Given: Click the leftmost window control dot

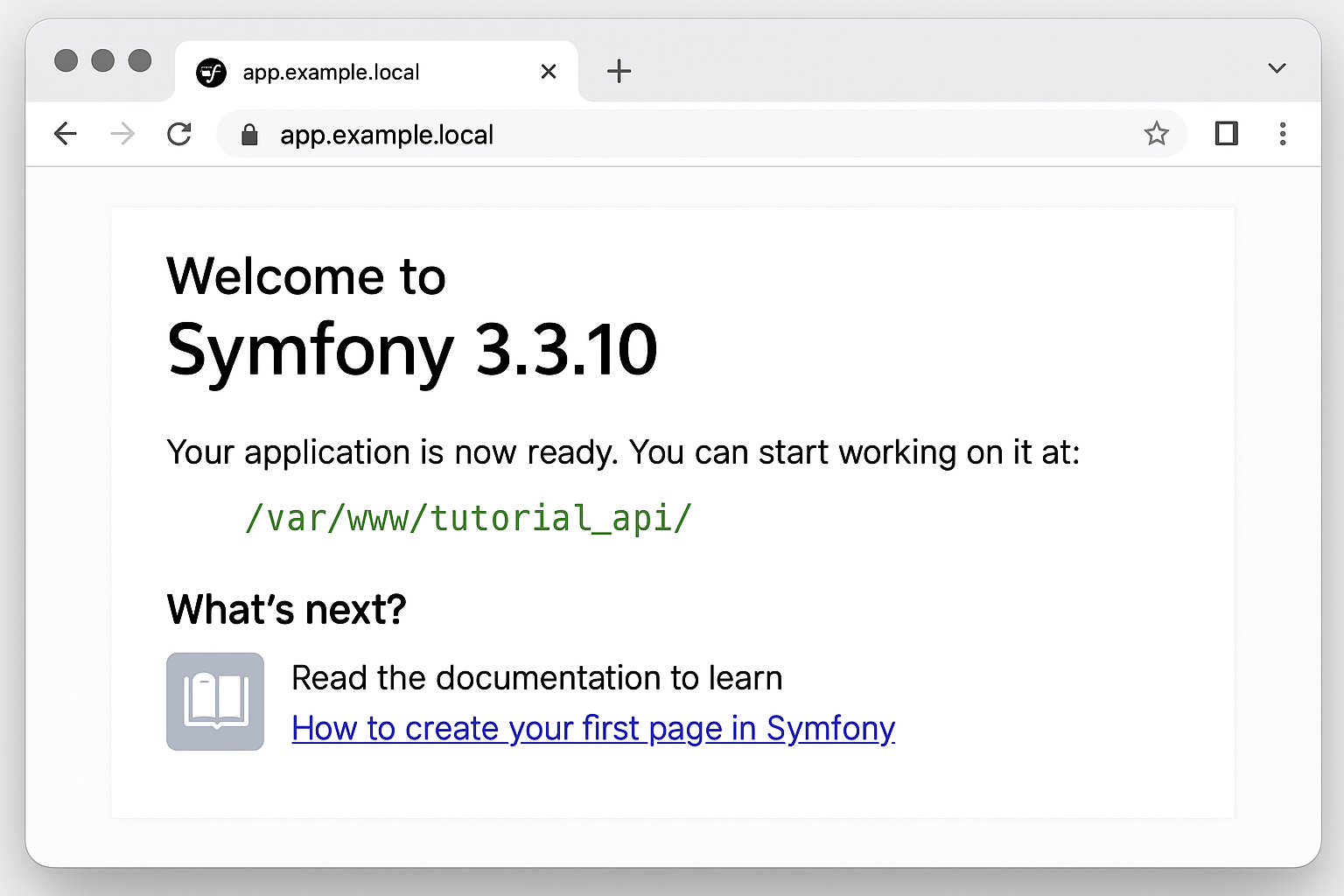Looking at the screenshot, I should 66,60.
